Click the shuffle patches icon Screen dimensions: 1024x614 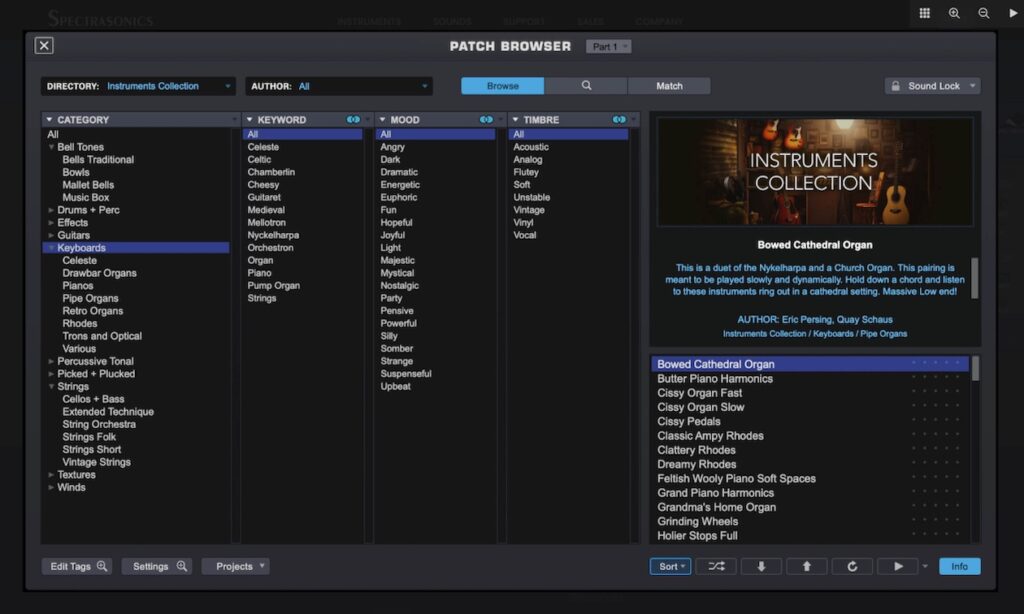(x=717, y=566)
